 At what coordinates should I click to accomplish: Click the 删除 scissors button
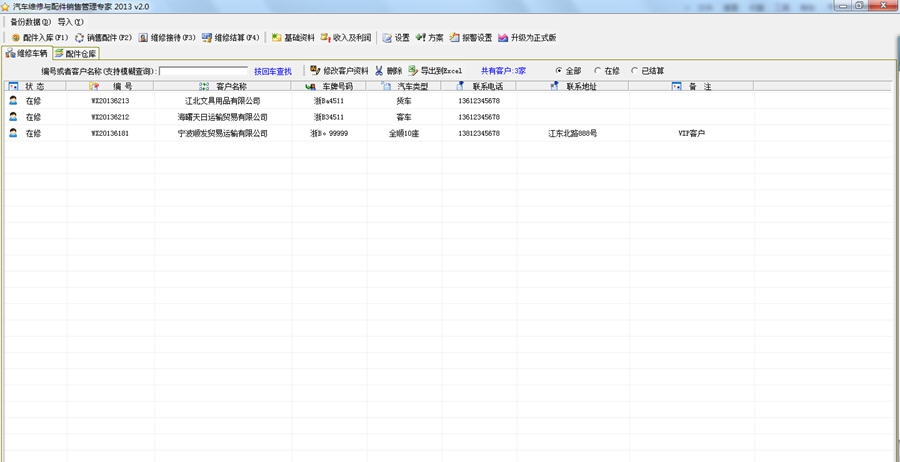point(389,71)
